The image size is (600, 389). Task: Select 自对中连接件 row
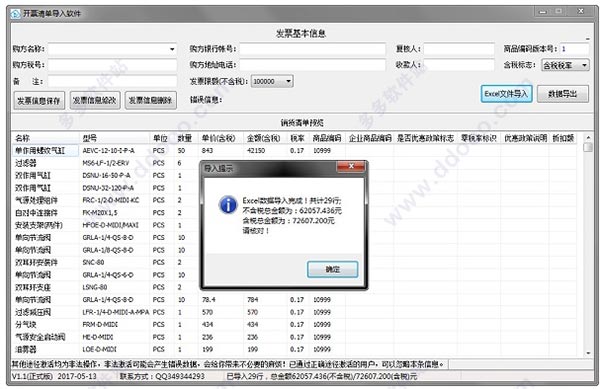pos(294,213)
